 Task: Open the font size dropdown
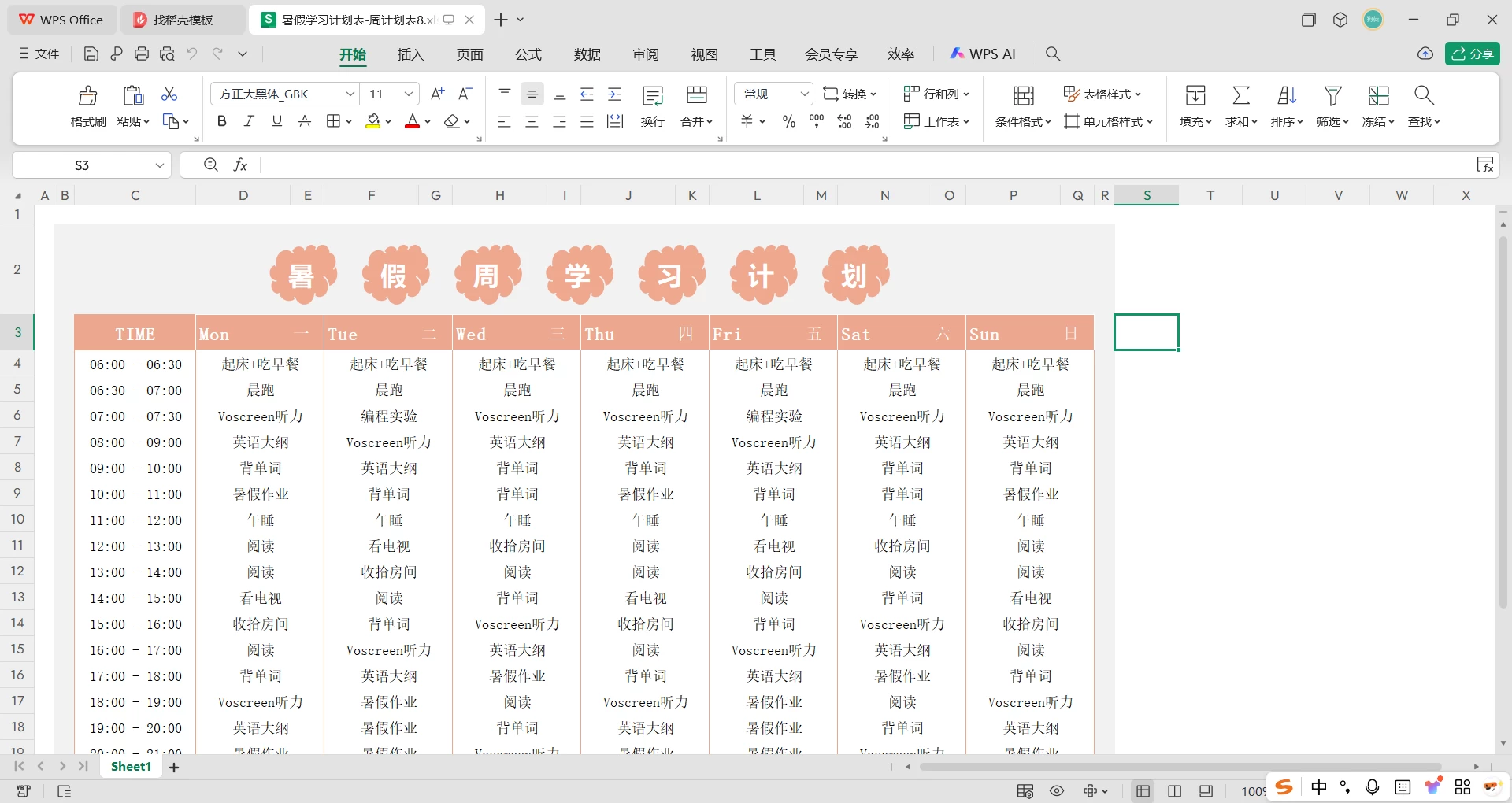(x=409, y=94)
